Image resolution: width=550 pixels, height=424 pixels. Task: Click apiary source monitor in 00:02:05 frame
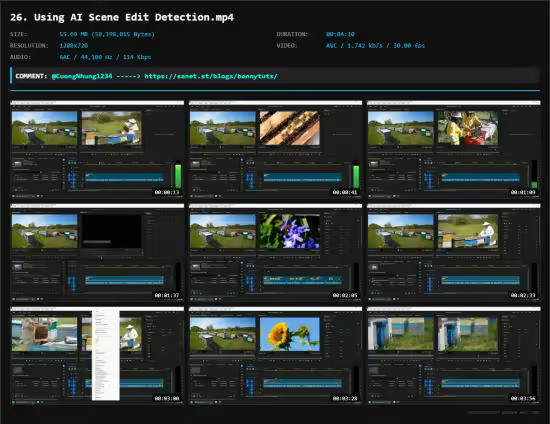223,231
